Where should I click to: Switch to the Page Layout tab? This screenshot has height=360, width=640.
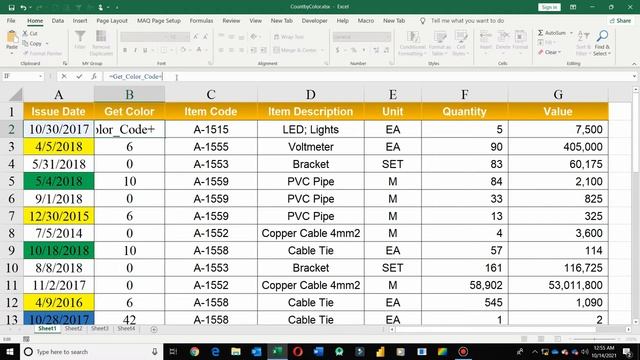tap(112, 20)
